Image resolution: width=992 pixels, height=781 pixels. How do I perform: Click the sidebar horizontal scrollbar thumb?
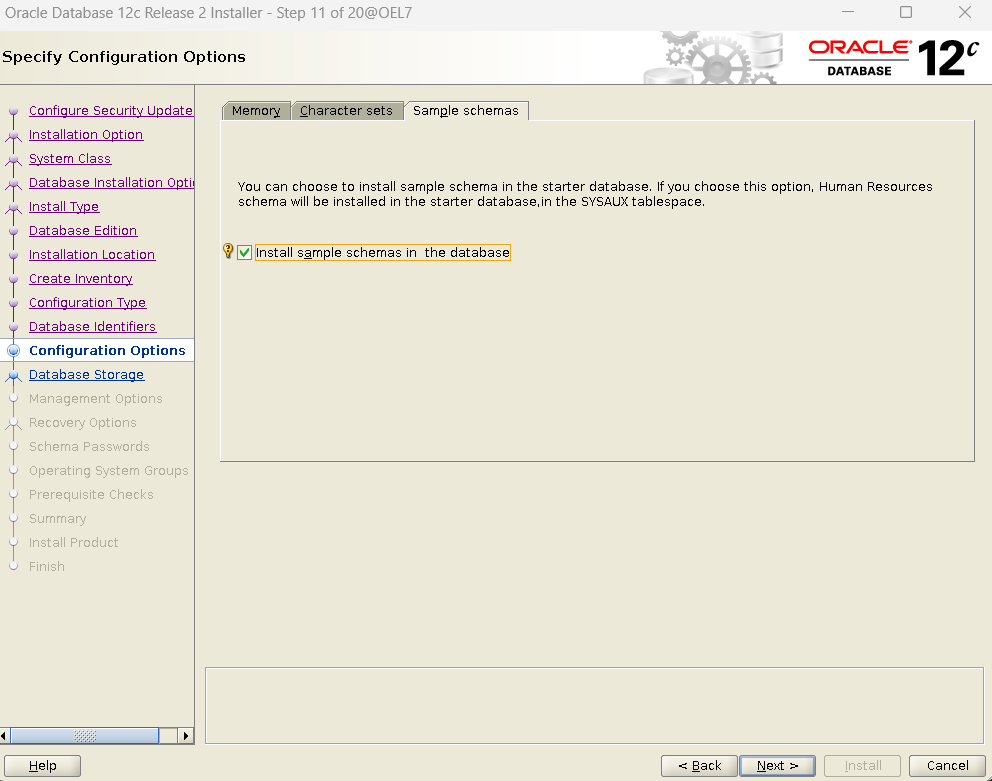tap(85, 735)
